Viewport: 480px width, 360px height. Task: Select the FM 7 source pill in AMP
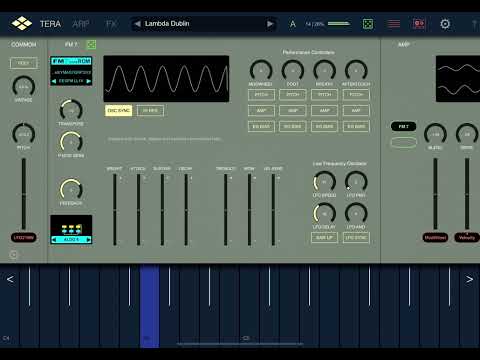coord(404,126)
